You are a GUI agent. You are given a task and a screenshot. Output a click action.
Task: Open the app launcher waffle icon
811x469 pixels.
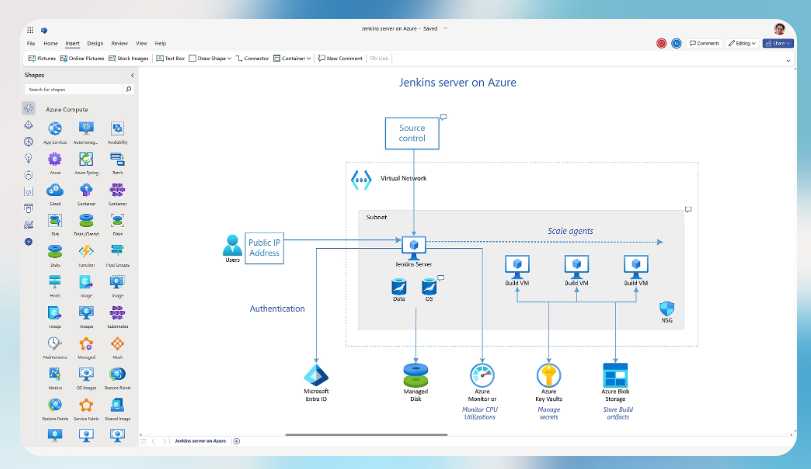click(x=31, y=31)
